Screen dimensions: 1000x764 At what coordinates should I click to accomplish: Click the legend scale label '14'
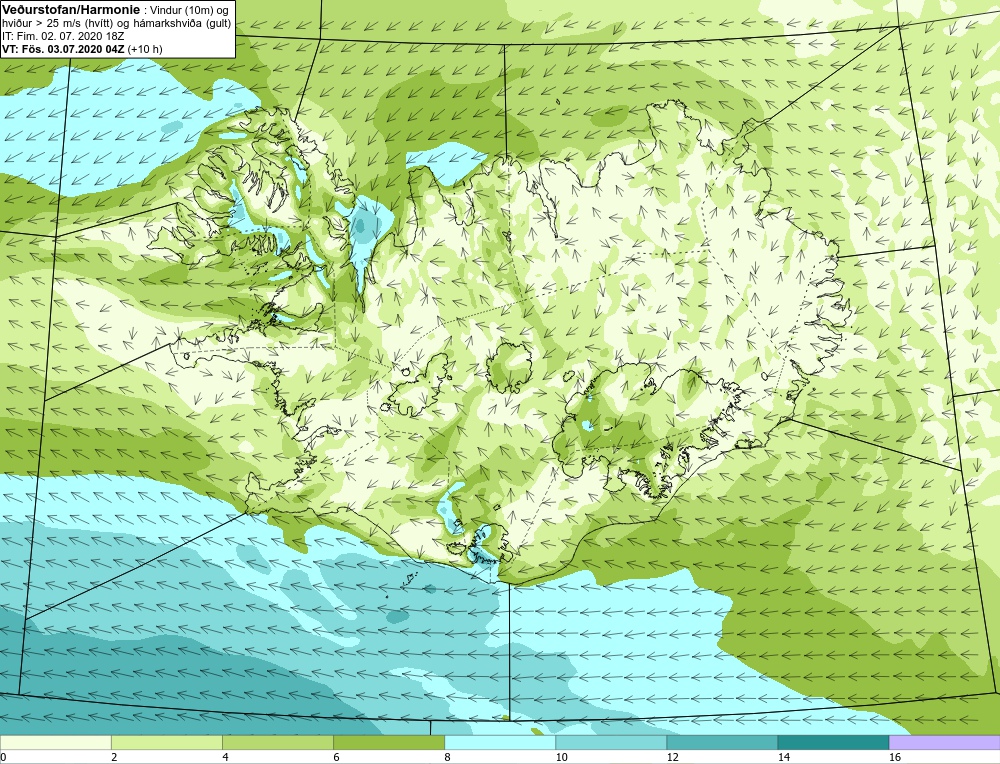tap(784, 757)
